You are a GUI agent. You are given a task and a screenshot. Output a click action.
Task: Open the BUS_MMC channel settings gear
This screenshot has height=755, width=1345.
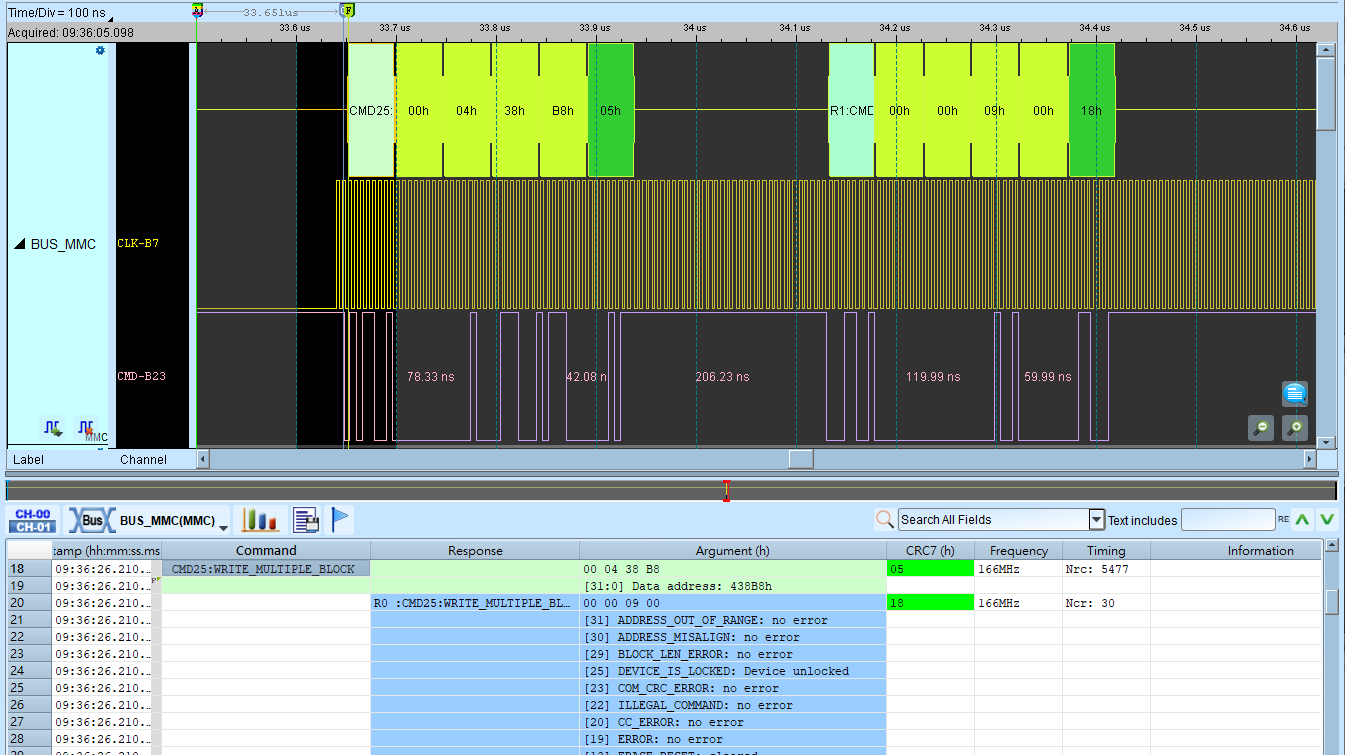[99, 50]
